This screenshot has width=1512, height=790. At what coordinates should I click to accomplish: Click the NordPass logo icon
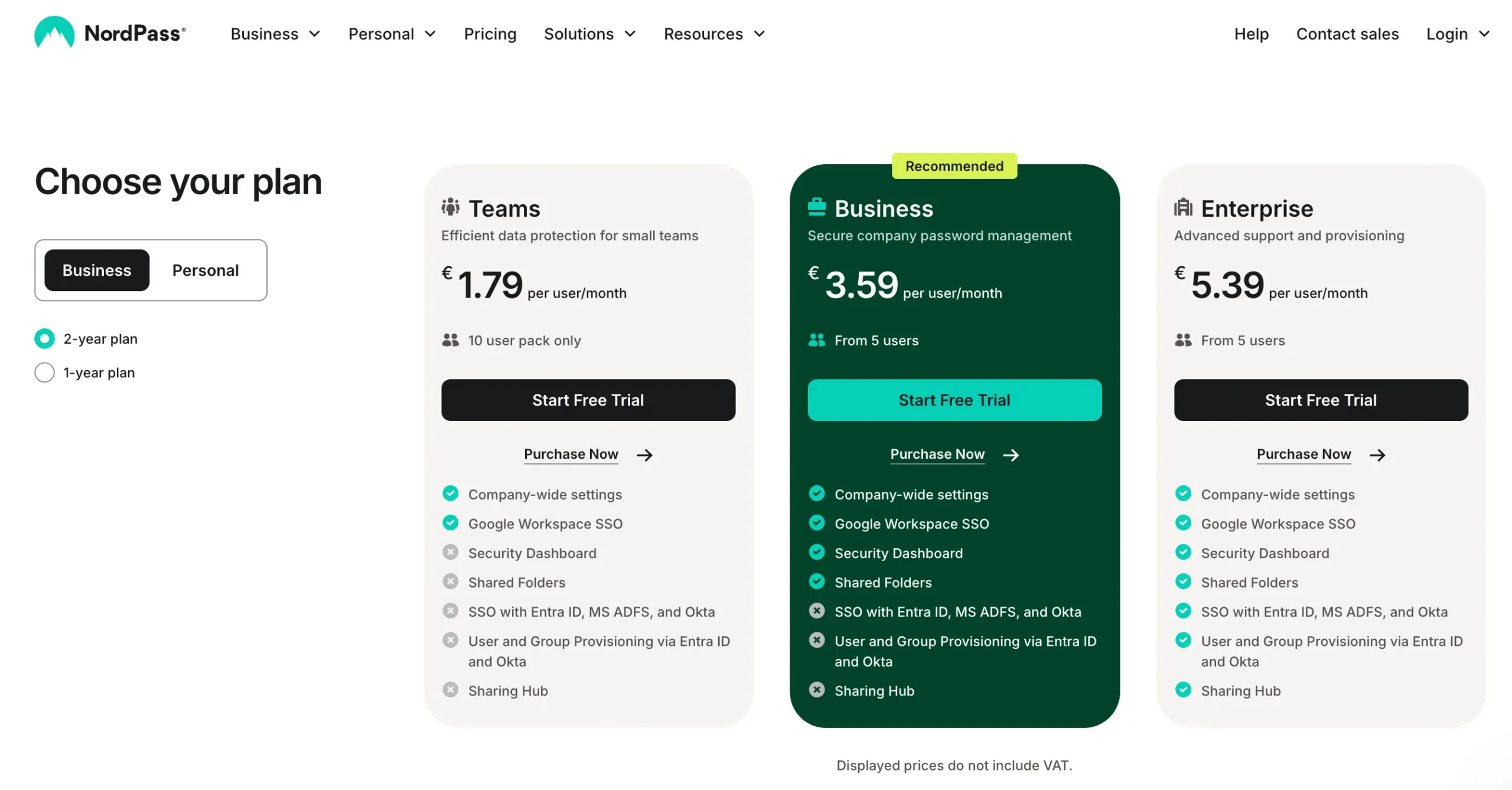tap(54, 32)
